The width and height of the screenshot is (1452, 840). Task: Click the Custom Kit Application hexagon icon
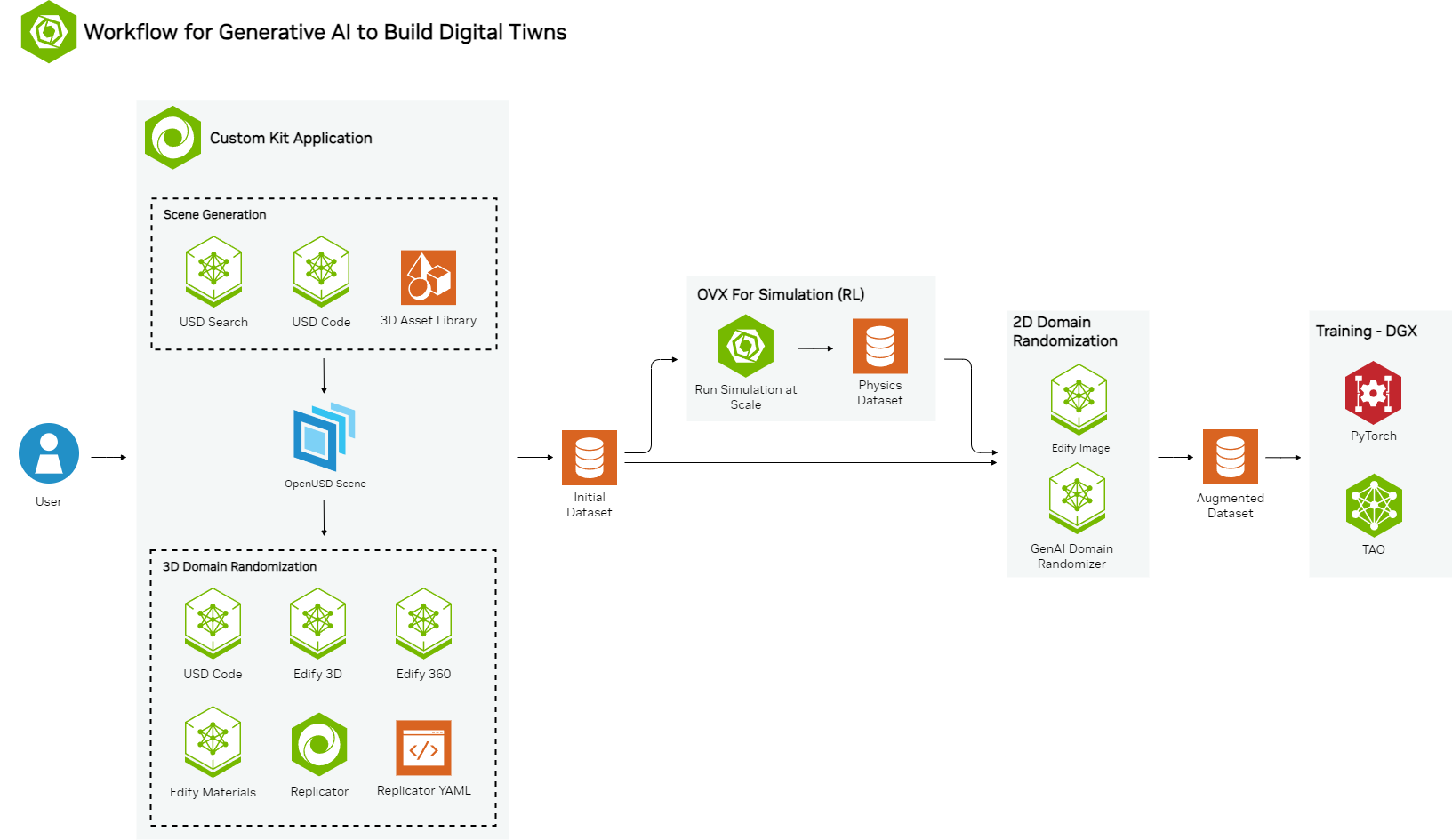(173, 138)
